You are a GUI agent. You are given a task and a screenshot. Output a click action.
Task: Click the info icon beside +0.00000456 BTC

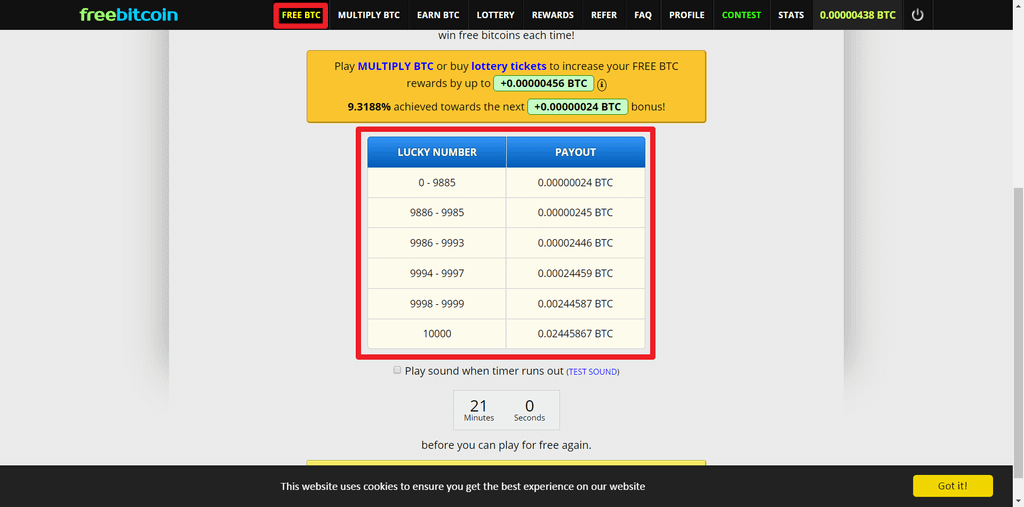(602, 84)
